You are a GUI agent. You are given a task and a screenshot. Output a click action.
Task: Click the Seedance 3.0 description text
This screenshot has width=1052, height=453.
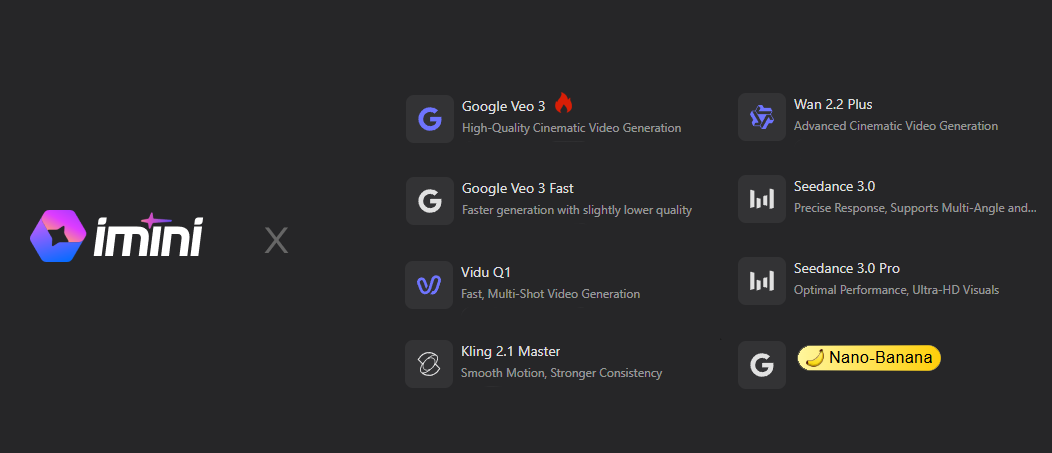914,208
